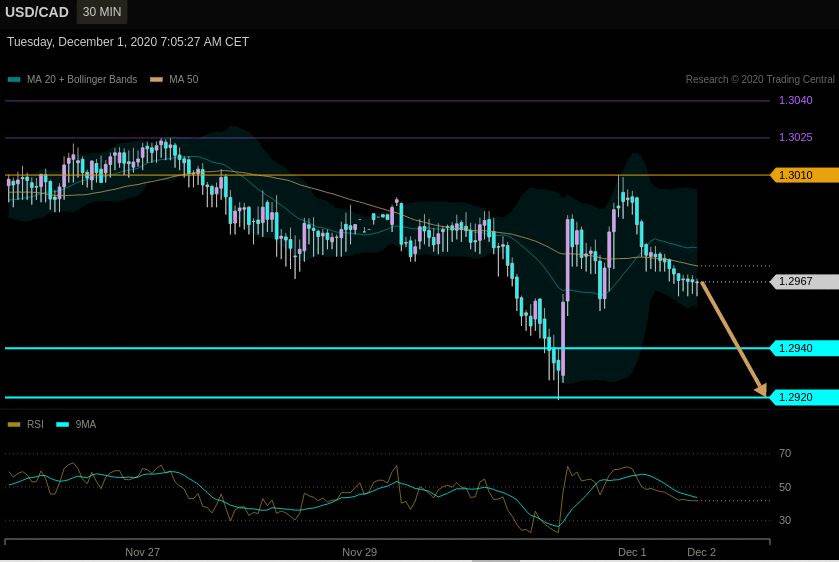This screenshot has width=839, height=562.
Task: Click the MA 50 legend label
Action: [x=184, y=79]
